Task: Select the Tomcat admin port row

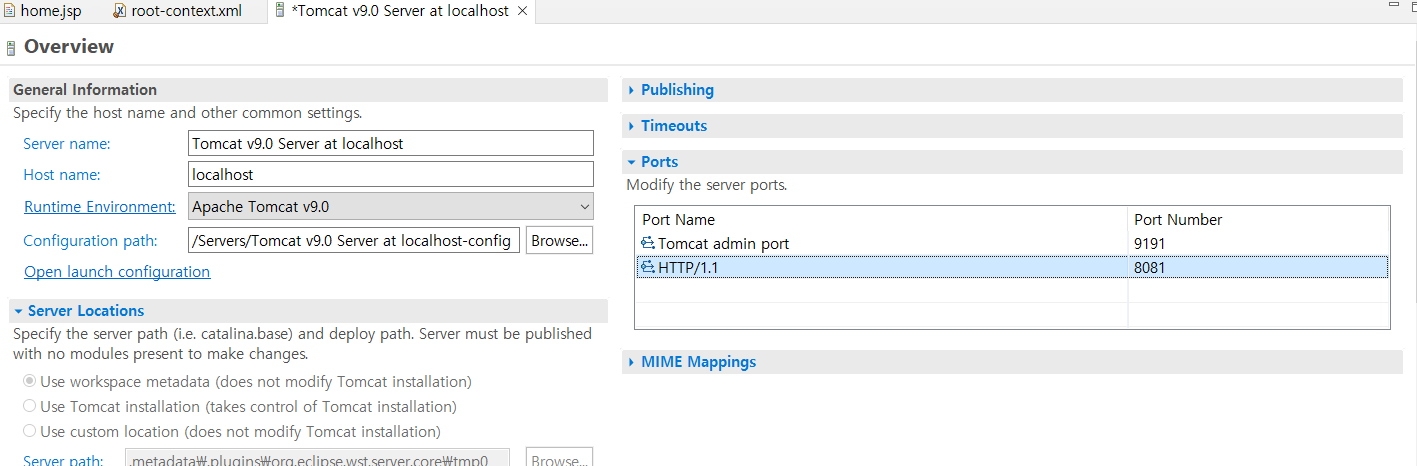Action: click(1012, 243)
